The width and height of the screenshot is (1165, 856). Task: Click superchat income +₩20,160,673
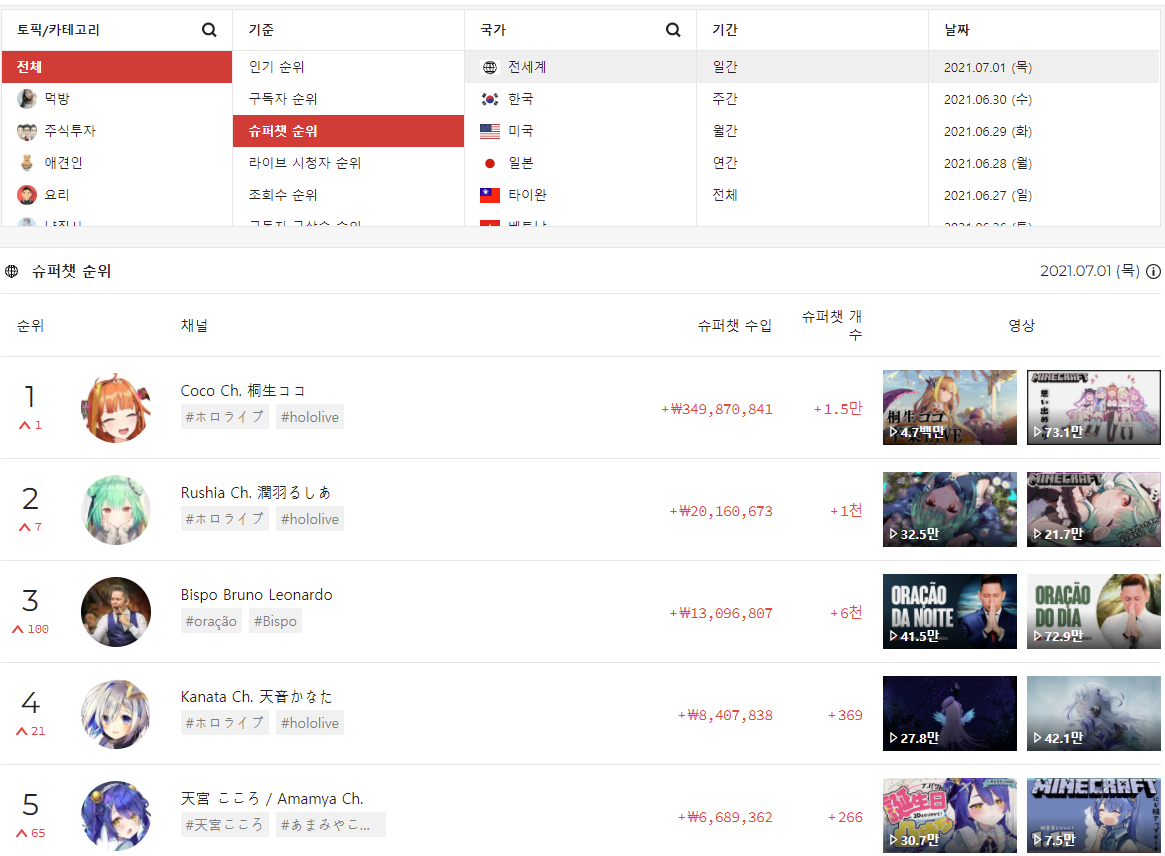(721, 511)
